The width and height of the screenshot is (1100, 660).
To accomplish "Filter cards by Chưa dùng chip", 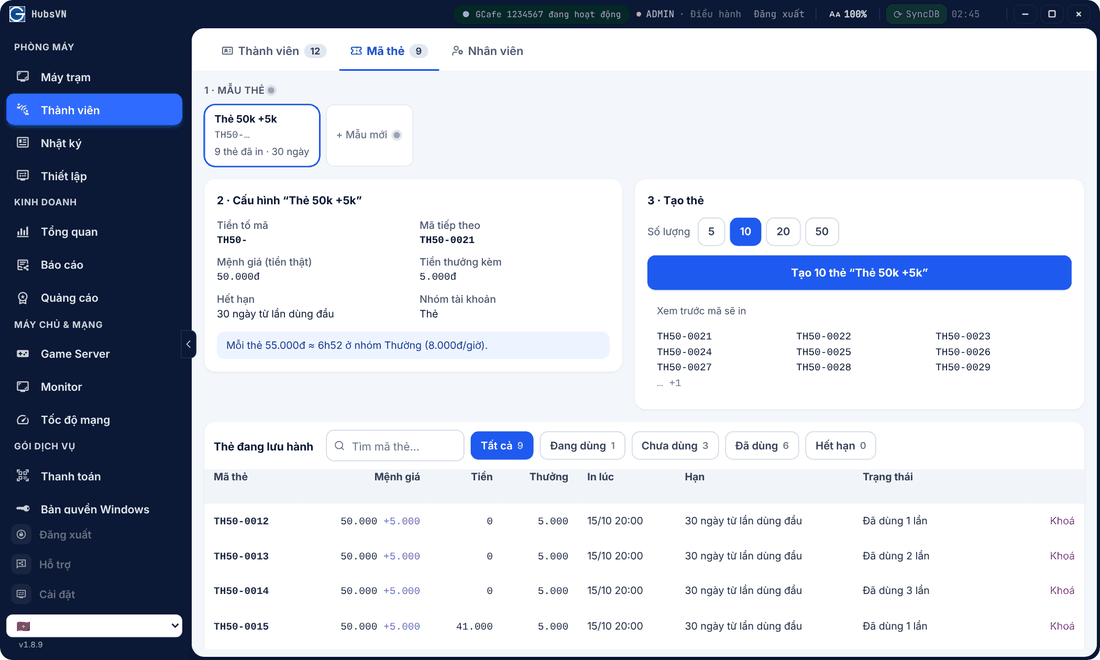I will coord(675,445).
